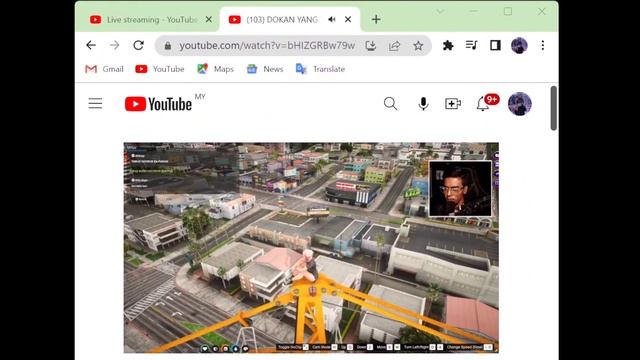Viewport: 640px width, 360px height.
Task: Open tab search chevron in title bar
Action: coord(440,11)
